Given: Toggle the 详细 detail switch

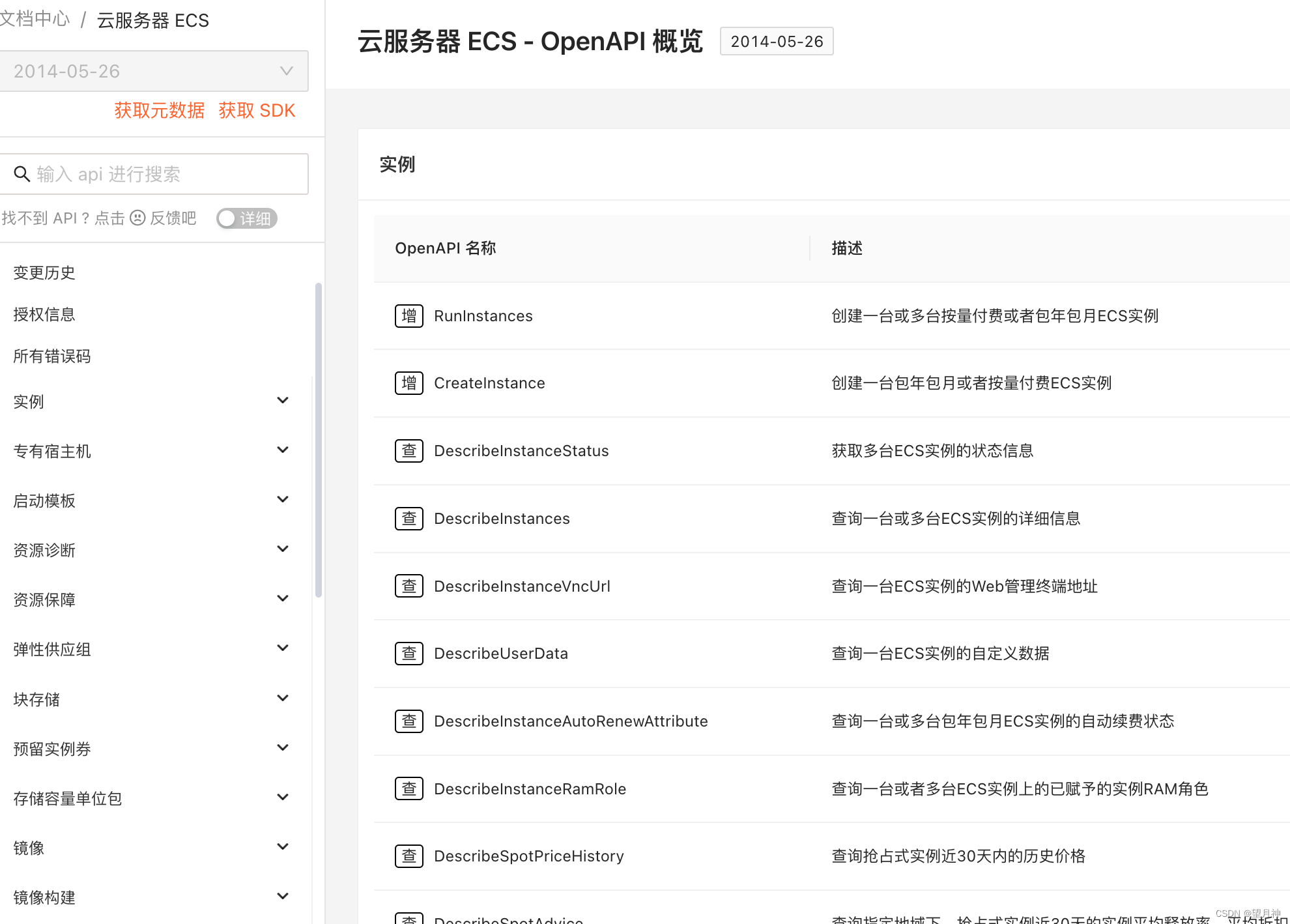Looking at the screenshot, I should point(247,218).
